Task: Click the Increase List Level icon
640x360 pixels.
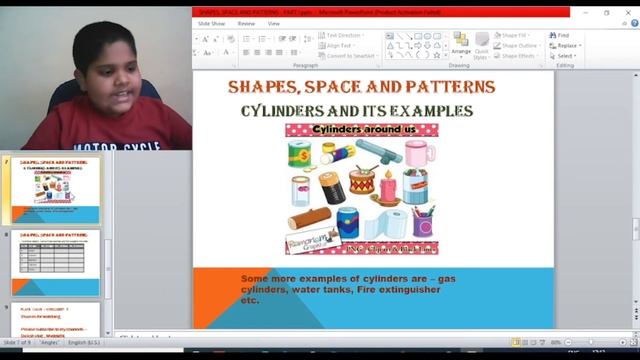Action: click(x=293, y=39)
